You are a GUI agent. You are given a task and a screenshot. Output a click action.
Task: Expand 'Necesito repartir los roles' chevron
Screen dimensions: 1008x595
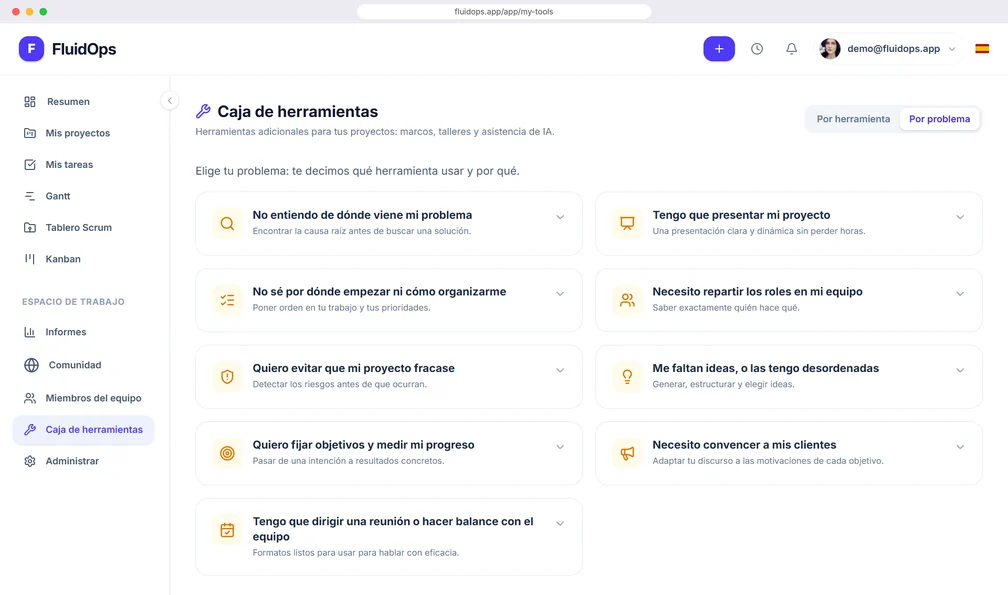[x=960, y=294]
